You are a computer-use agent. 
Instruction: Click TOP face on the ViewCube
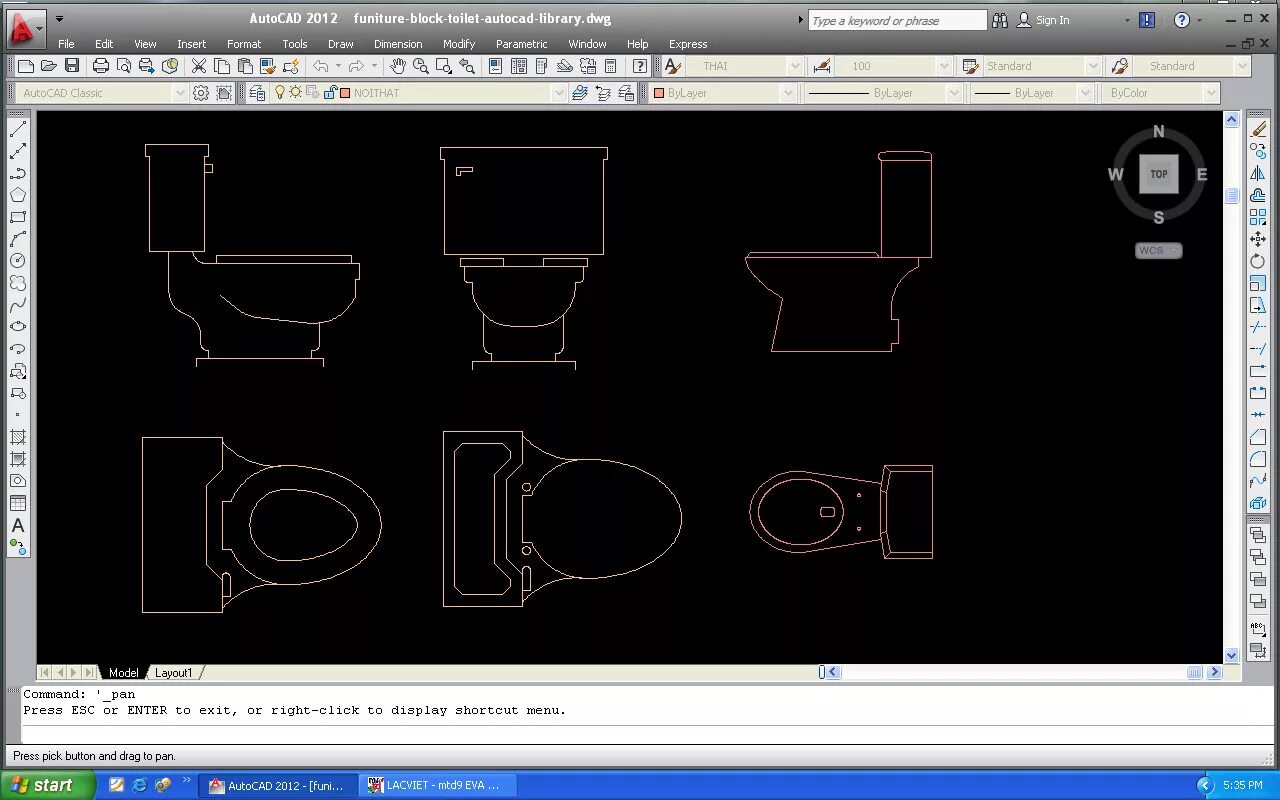(x=1158, y=174)
